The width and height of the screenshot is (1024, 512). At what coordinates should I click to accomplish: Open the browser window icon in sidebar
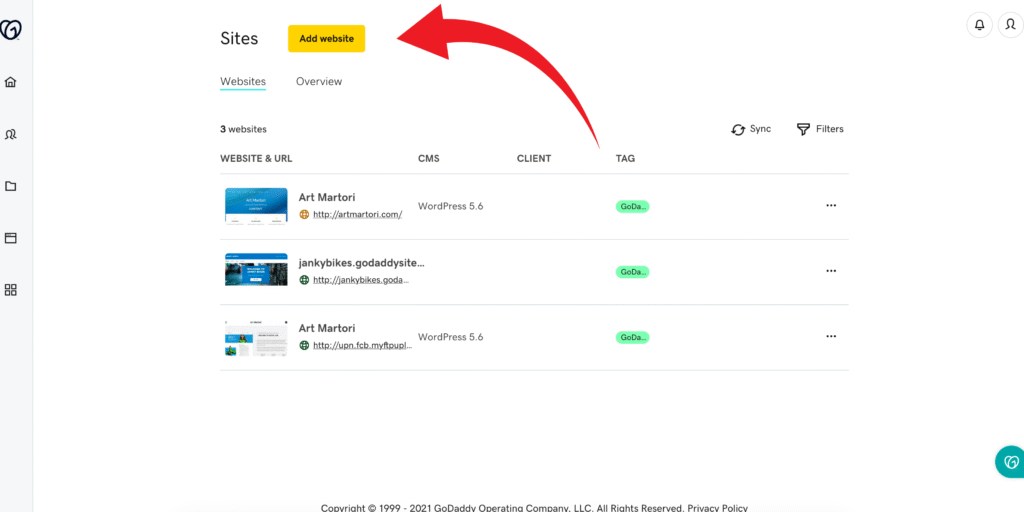point(10,238)
